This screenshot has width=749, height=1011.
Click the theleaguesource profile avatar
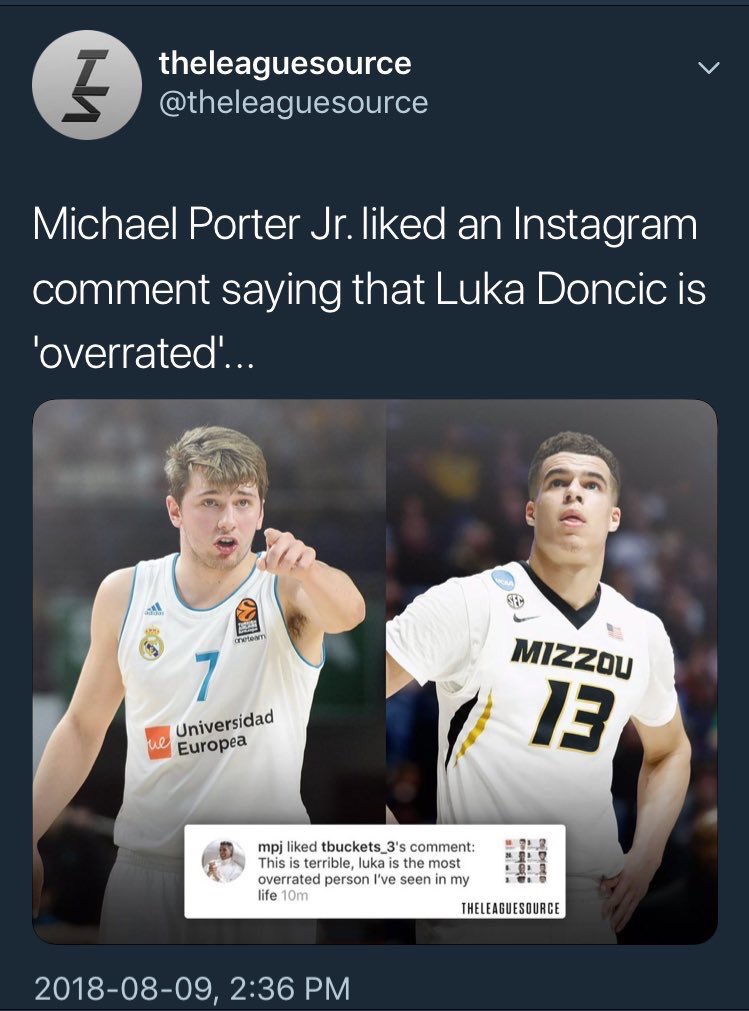pos(86,84)
